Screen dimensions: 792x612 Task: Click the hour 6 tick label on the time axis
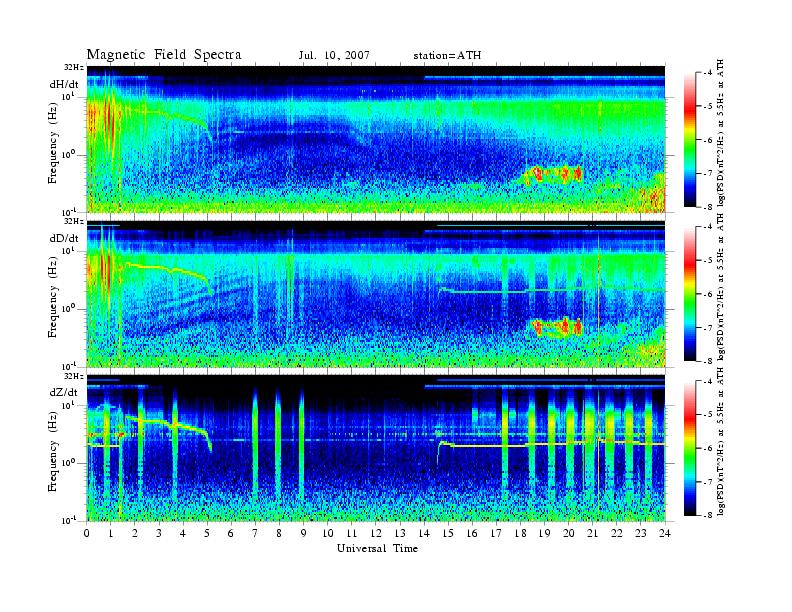[x=231, y=533]
